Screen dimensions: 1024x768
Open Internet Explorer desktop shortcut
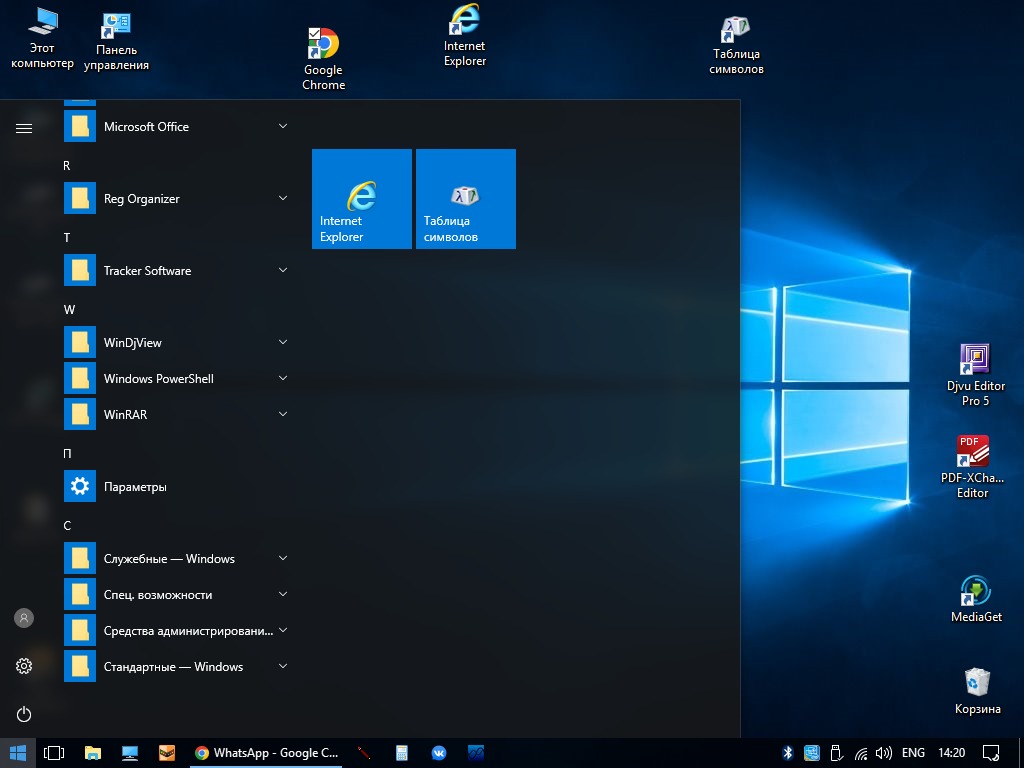click(x=464, y=36)
